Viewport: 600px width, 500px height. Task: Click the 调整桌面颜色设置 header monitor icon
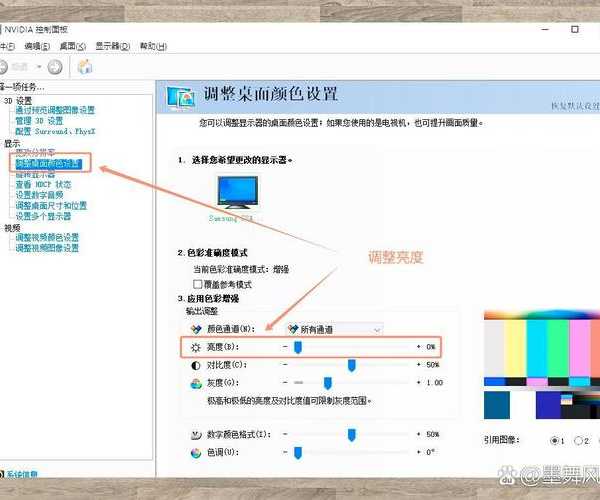tap(181, 98)
